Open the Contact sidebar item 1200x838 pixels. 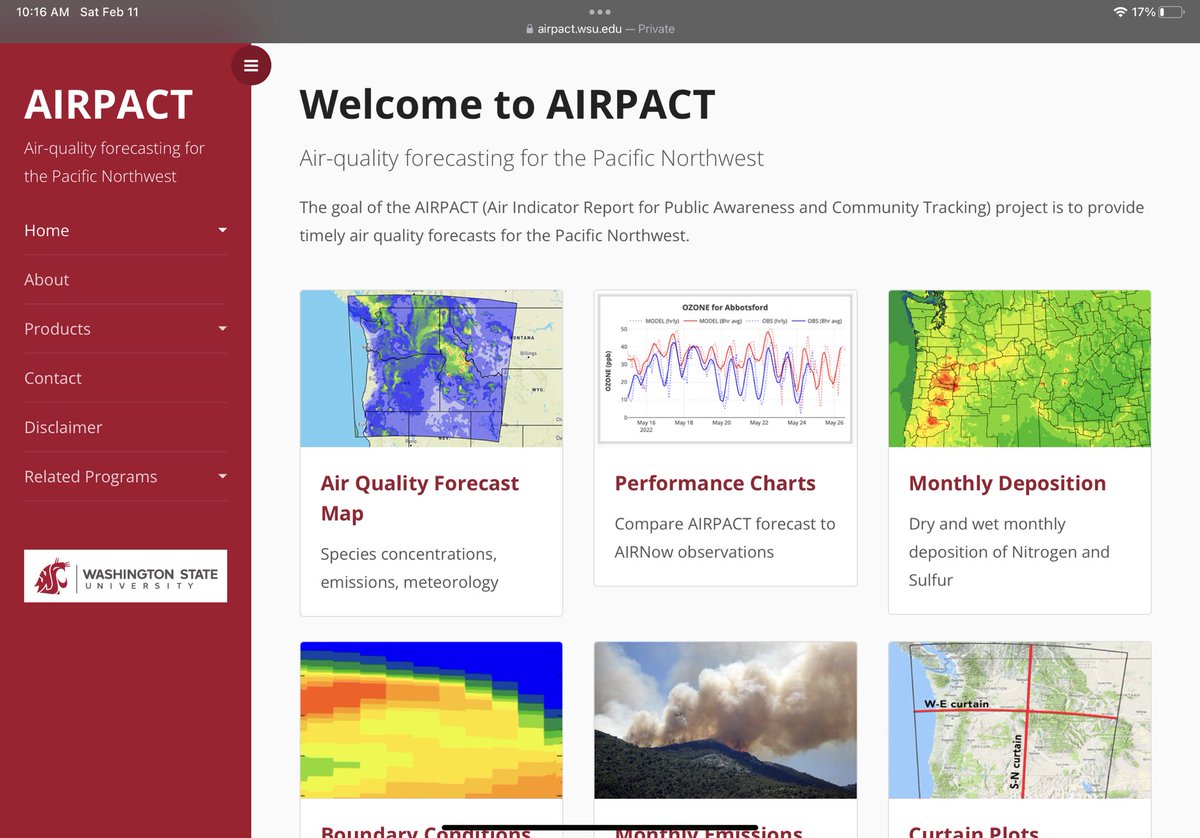click(x=53, y=378)
